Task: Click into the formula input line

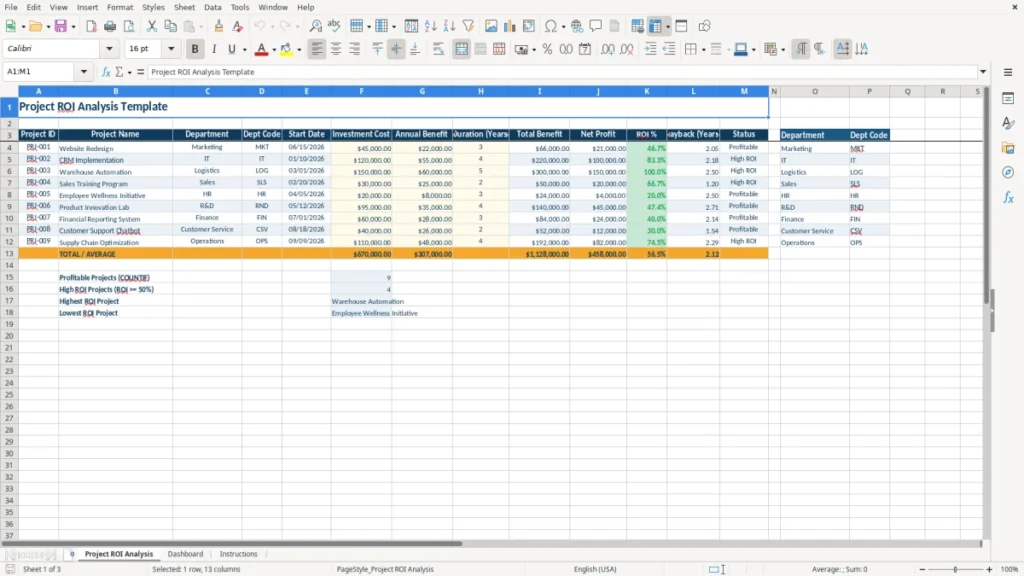Action: 562,72
